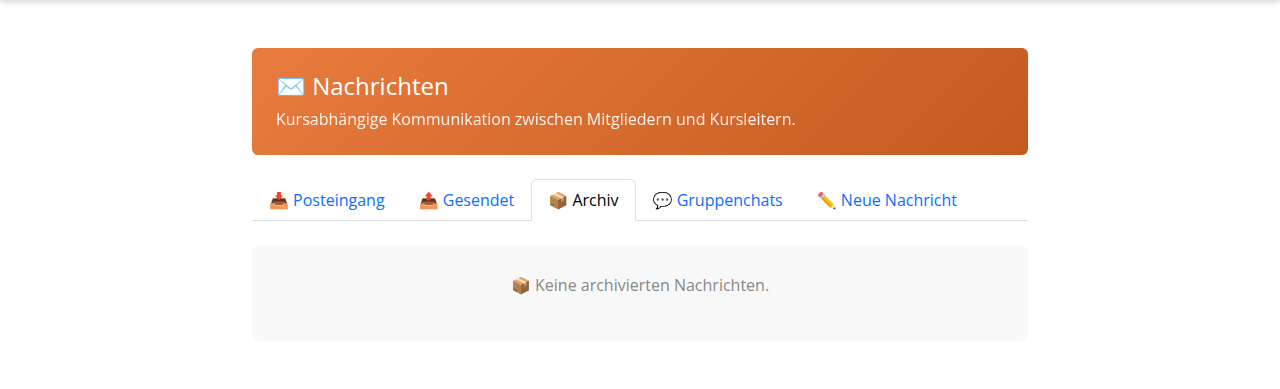Click the box icon on Archiv tab

click(558, 201)
